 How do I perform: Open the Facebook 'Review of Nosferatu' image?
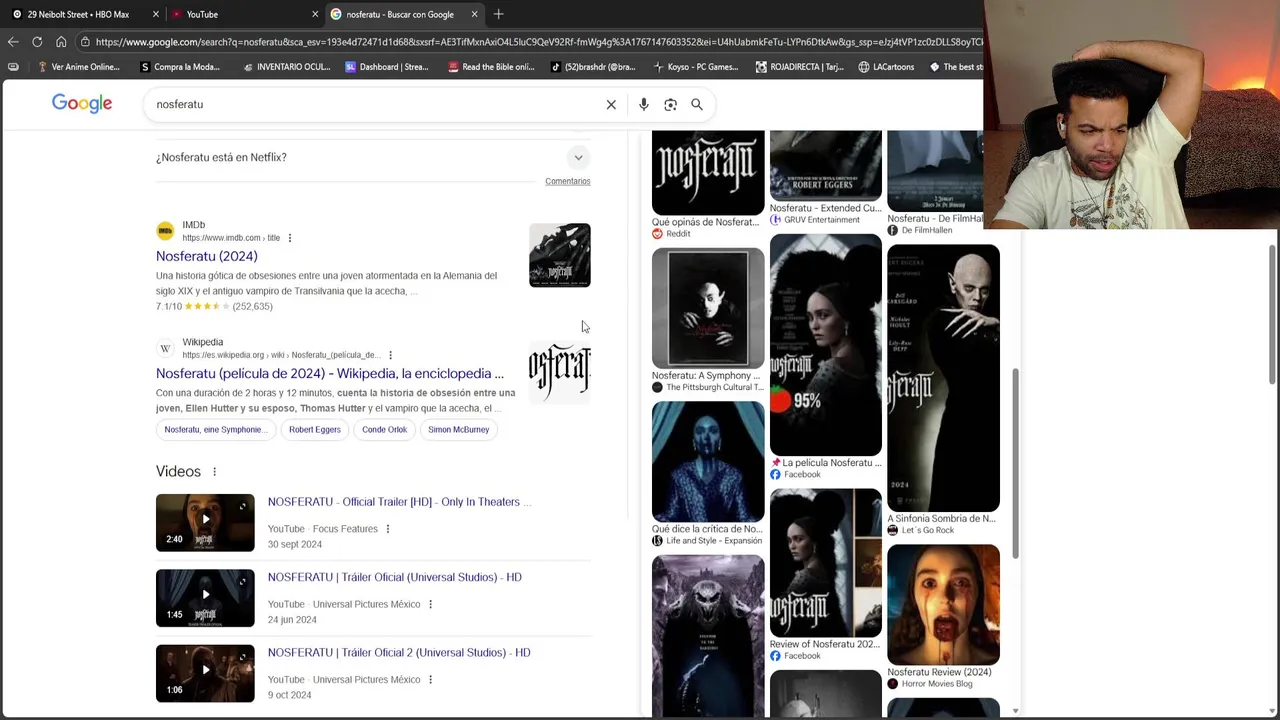[x=826, y=563]
